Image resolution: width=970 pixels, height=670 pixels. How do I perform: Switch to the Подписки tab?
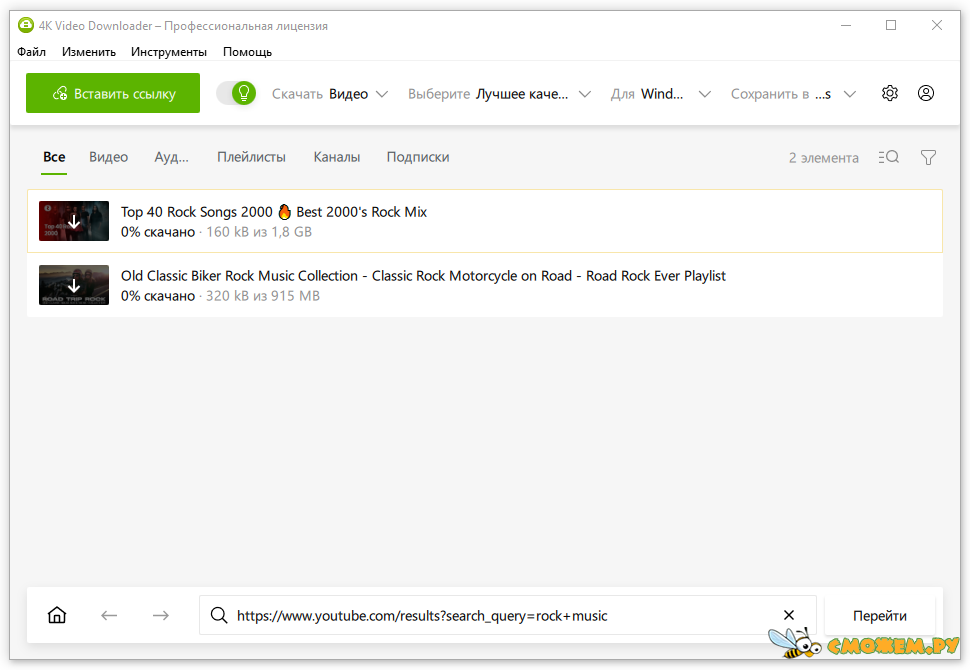[418, 157]
